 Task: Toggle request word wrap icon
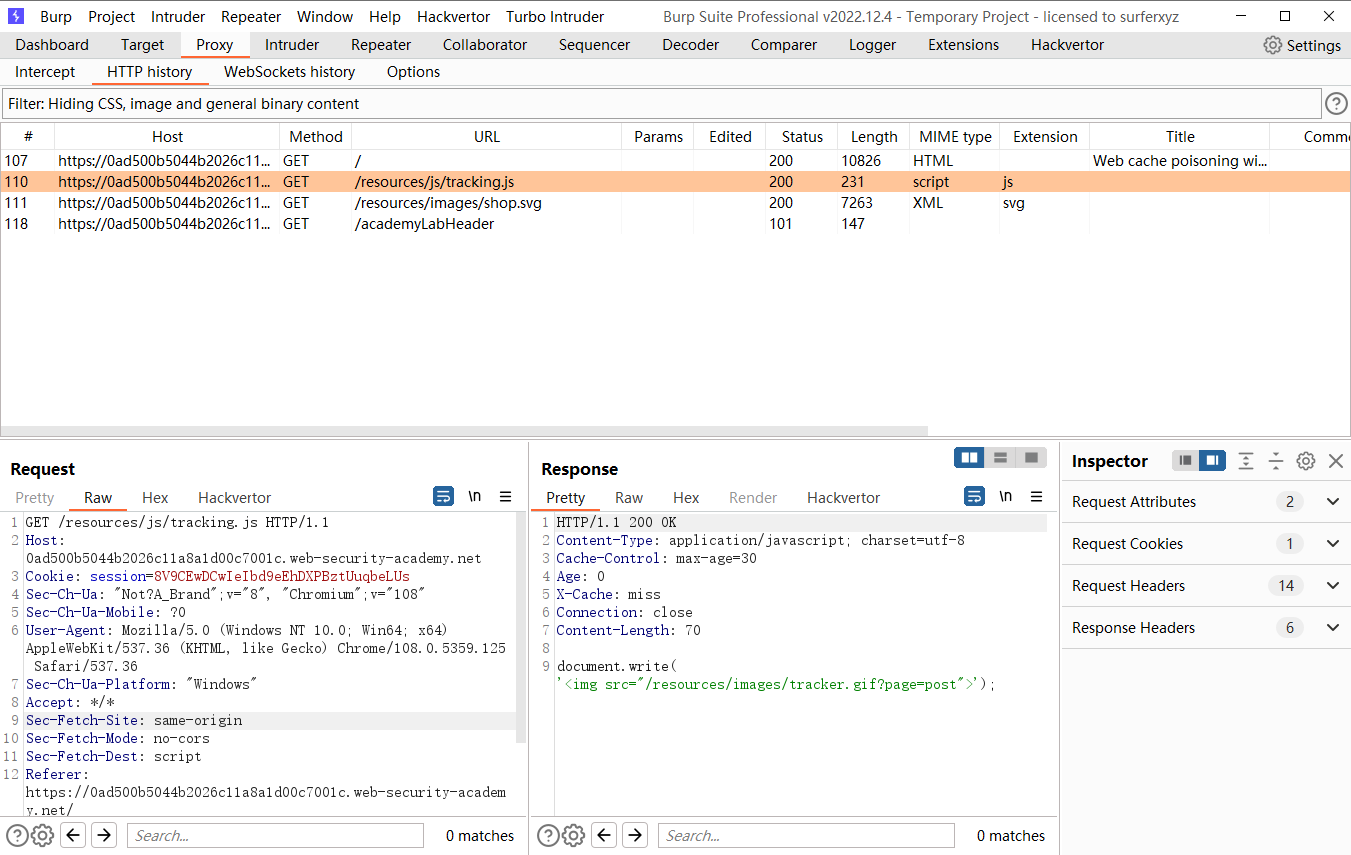click(x=443, y=496)
